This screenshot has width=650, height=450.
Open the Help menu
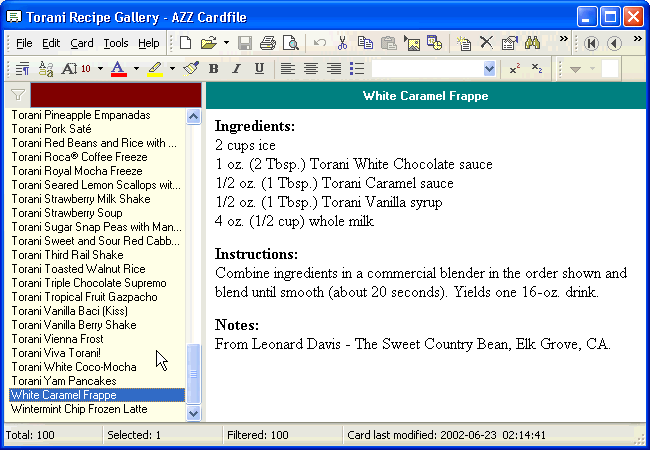pyautogui.click(x=149, y=43)
